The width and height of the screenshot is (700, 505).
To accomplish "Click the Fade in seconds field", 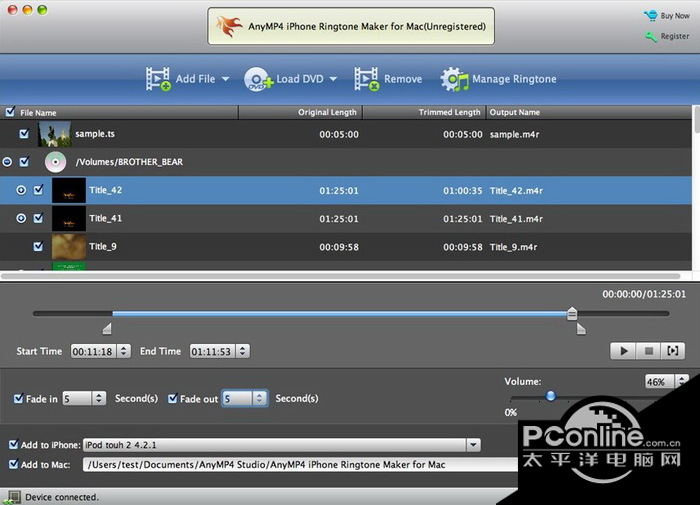I will pos(77,398).
